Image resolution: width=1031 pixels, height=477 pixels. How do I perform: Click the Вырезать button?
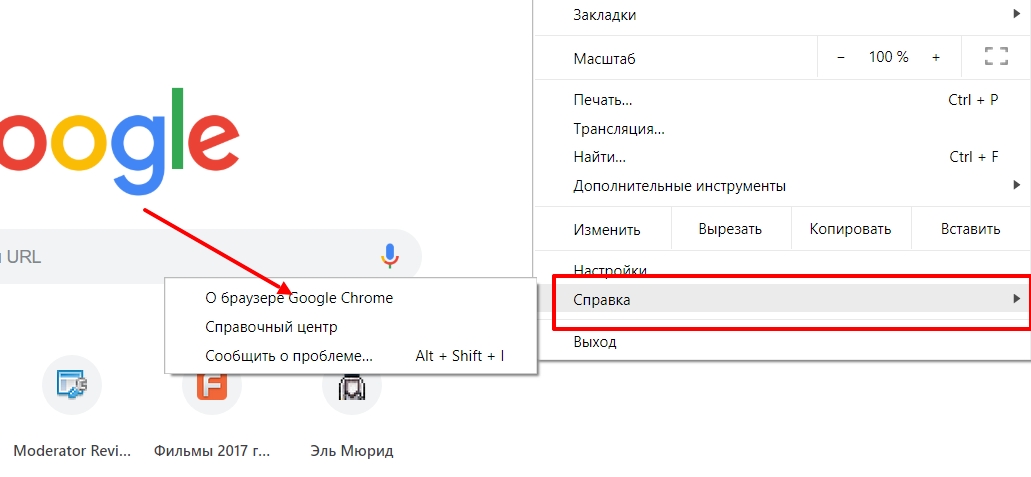tap(730, 229)
